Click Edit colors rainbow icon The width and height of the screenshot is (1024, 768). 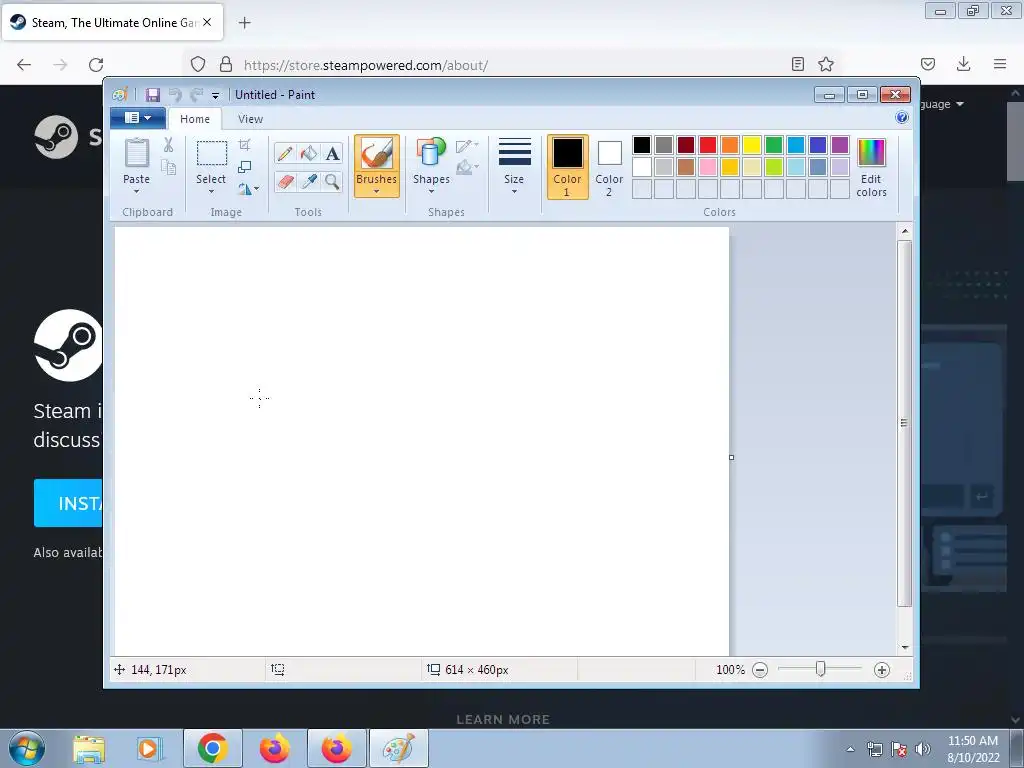tap(871, 153)
